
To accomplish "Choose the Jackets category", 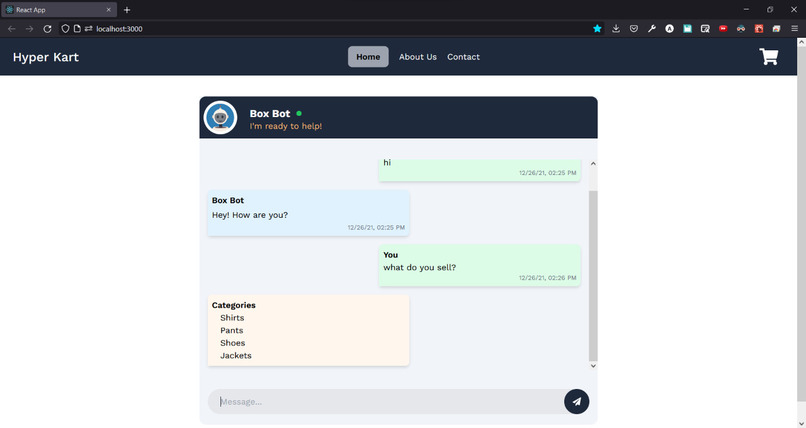I will click(235, 356).
